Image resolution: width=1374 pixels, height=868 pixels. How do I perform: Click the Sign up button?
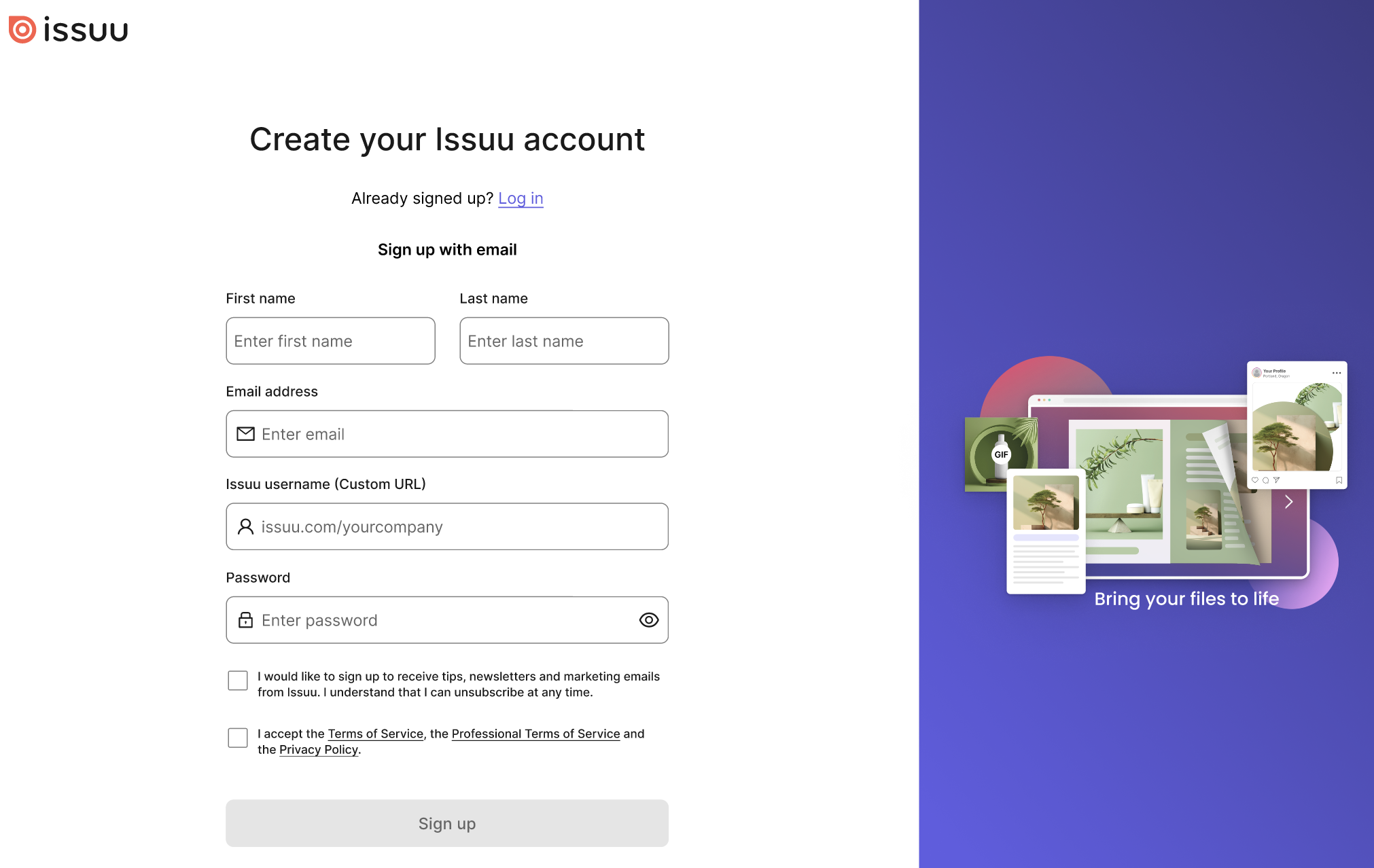[x=447, y=823]
